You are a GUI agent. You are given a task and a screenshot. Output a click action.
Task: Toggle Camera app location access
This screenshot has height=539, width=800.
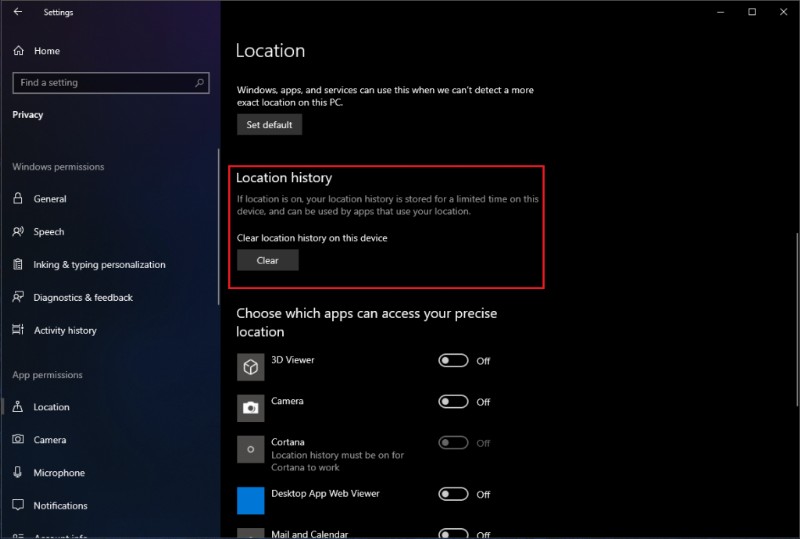point(453,402)
